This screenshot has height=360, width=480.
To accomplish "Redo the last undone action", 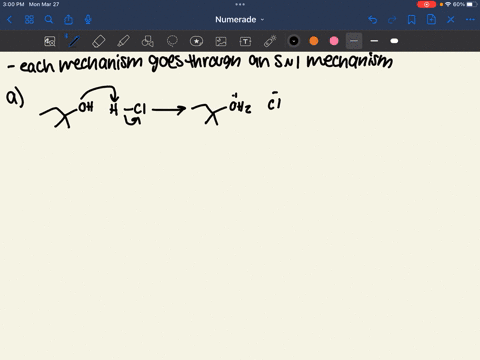I will (x=392, y=20).
